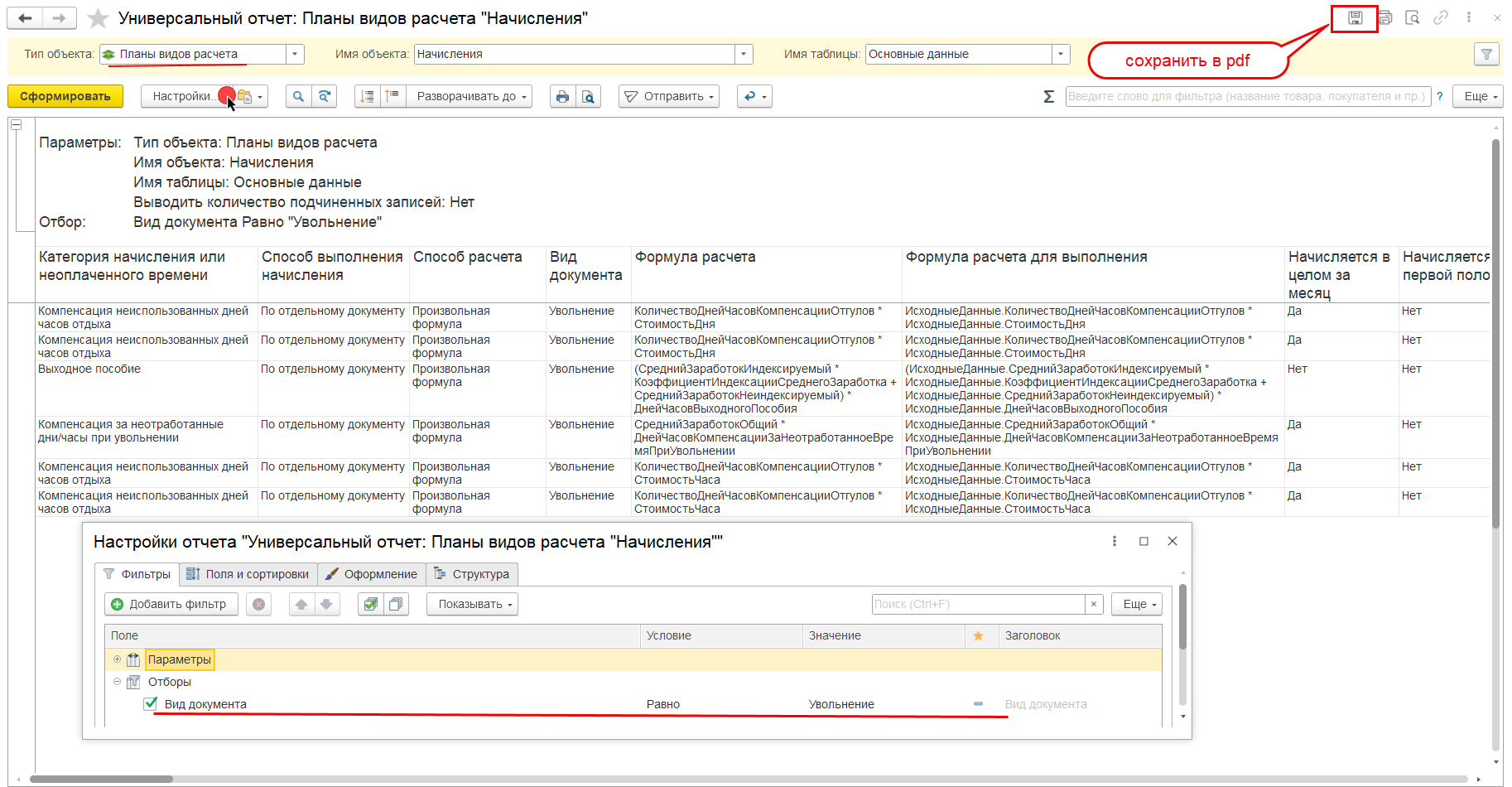This screenshot has width=1512, height=787.
Task: Click the get-link chain icon in title bar
Action: pos(1441,17)
